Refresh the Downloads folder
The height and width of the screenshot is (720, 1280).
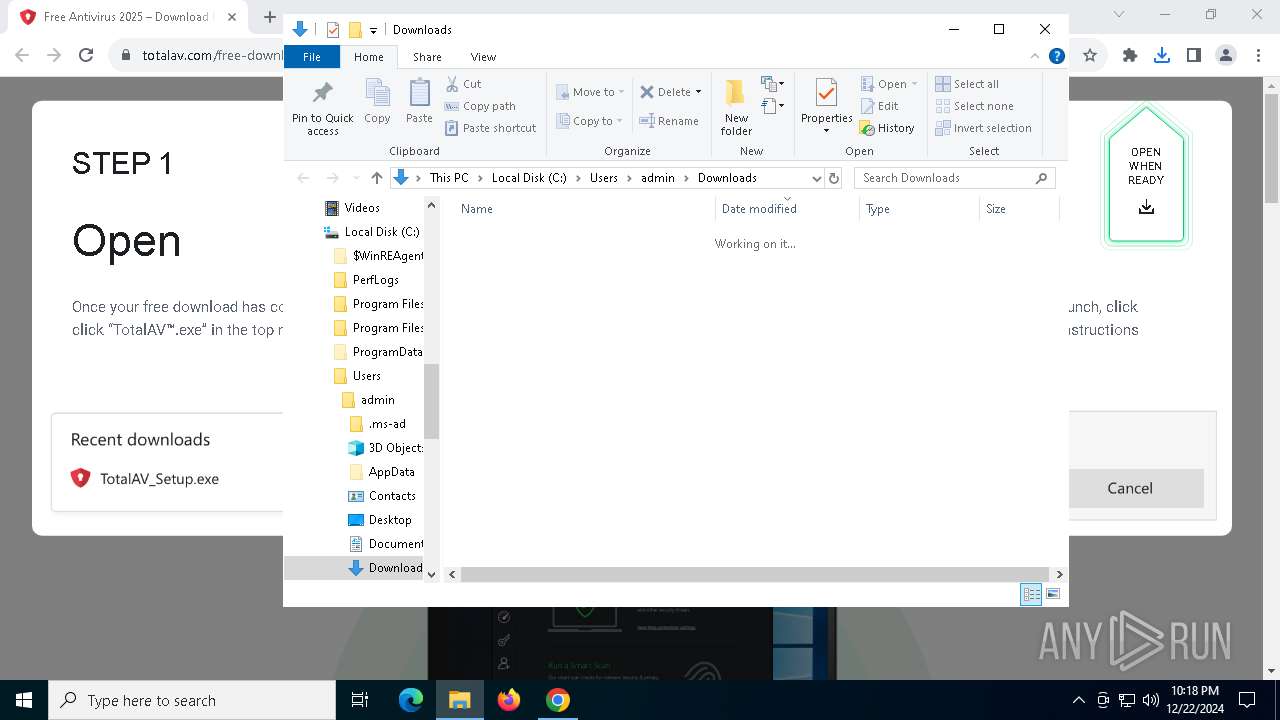[x=834, y=178]
